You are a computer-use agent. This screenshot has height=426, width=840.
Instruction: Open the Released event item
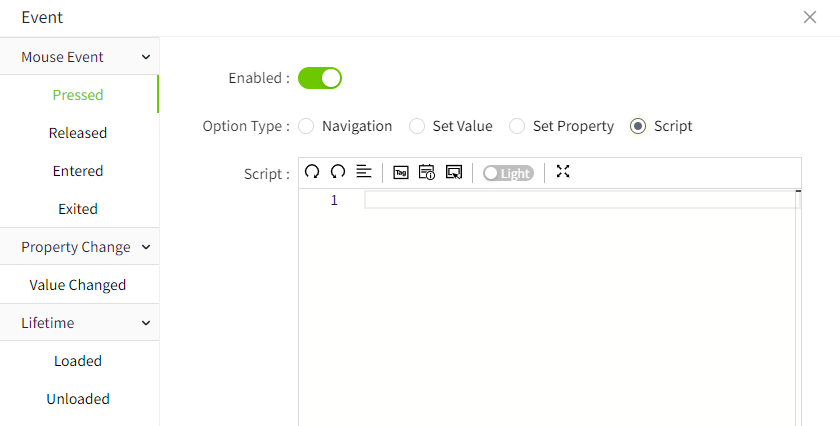pos(78,133)
